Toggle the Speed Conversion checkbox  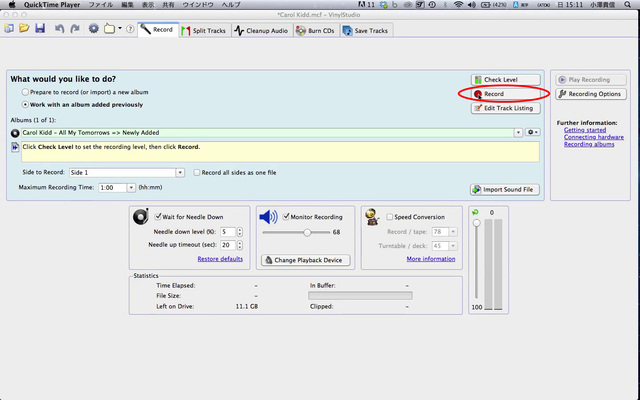(389, 216)
